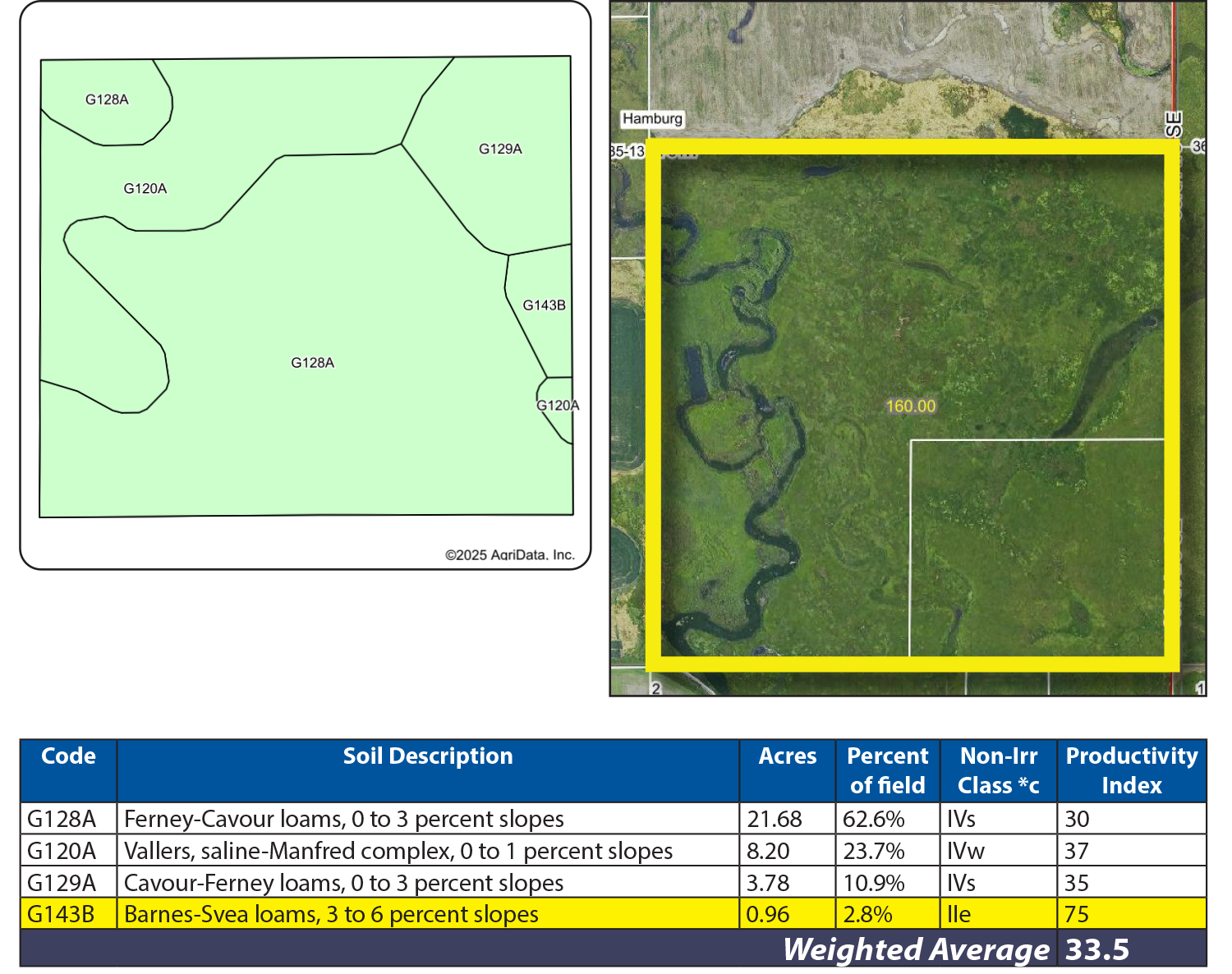1232x974 pixels.
Task: Click the AgriData, Inc. copyright text
Action: click(x=509, y=554)
